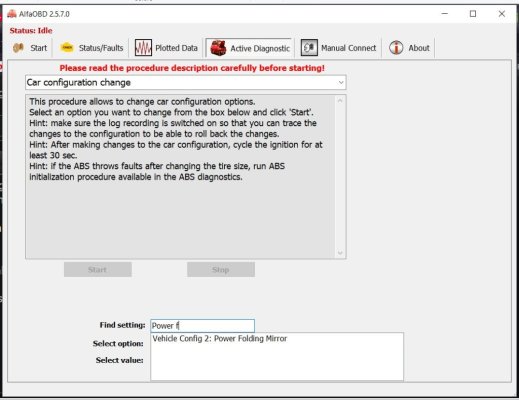Open the Car configuration change dropdown
Viewport: 519px width, 400px height.
186,82
